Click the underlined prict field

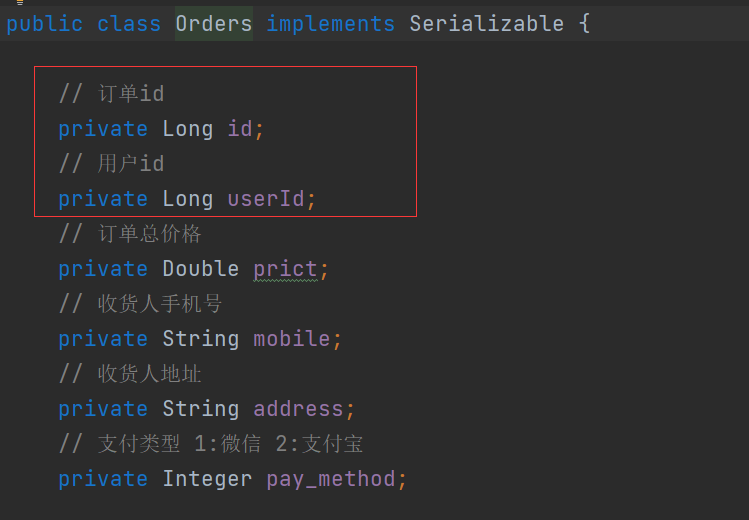pos(285,269)
